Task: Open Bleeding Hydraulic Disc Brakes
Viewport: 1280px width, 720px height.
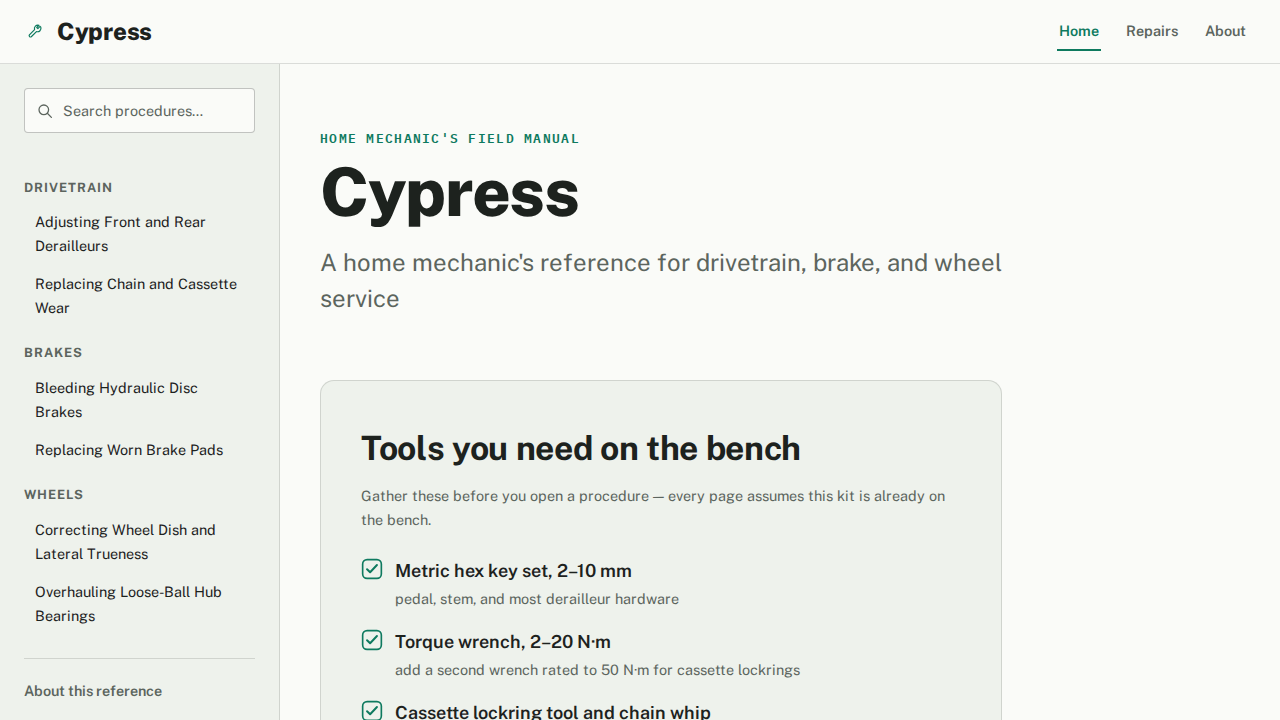Action: point(139,400)
